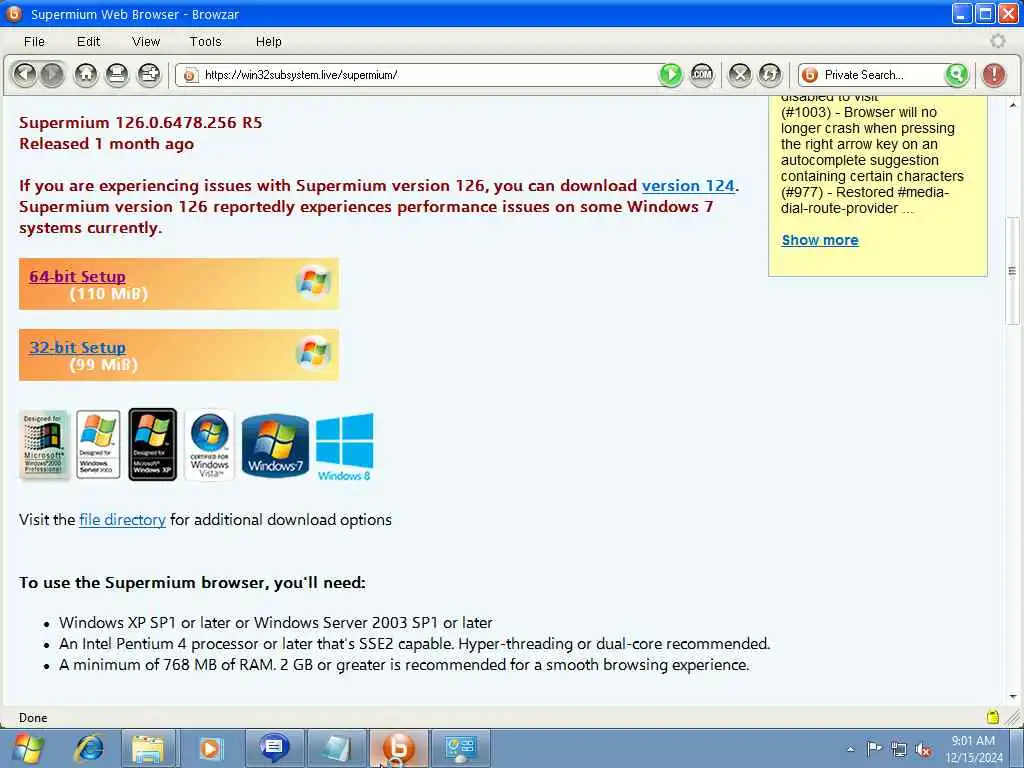This screenshot has height=768, width=1024.
Task: Stop loading with the X button
Action: click(x=740, y=74)
